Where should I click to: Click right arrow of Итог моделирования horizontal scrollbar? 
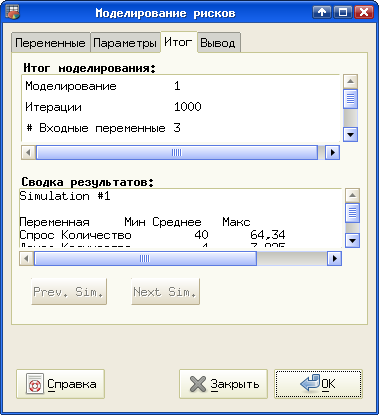pyautogui.click(x=332, y=153)
